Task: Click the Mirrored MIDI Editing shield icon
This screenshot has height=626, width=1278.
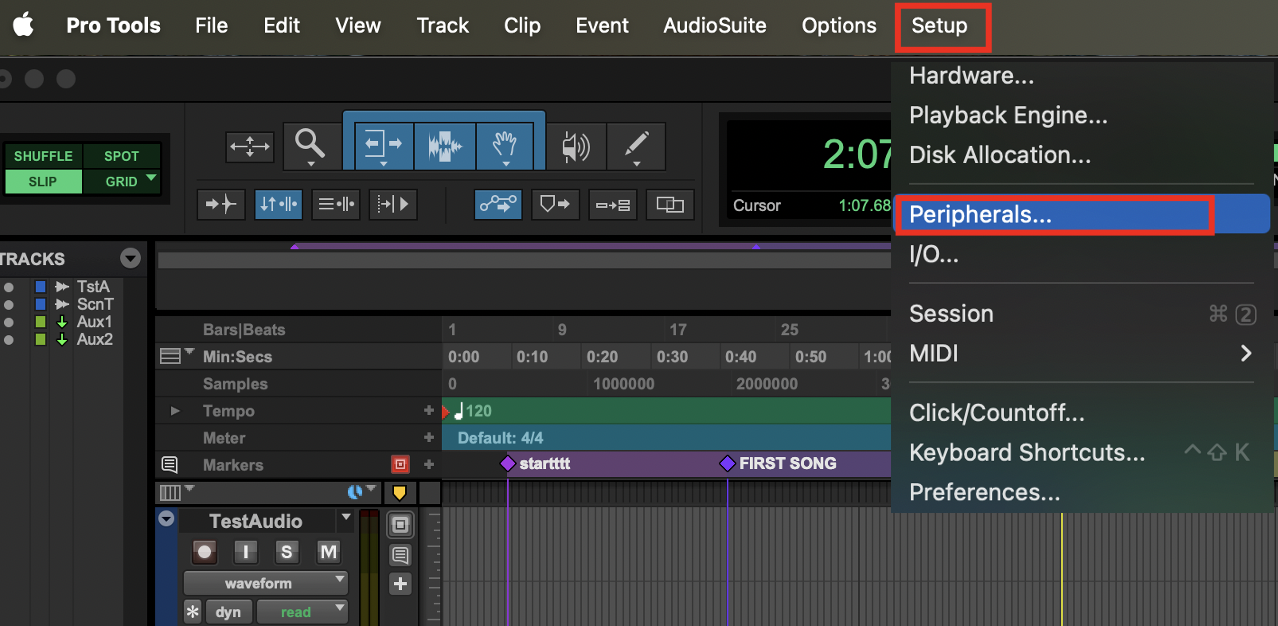Action: [x=555, y=204]
